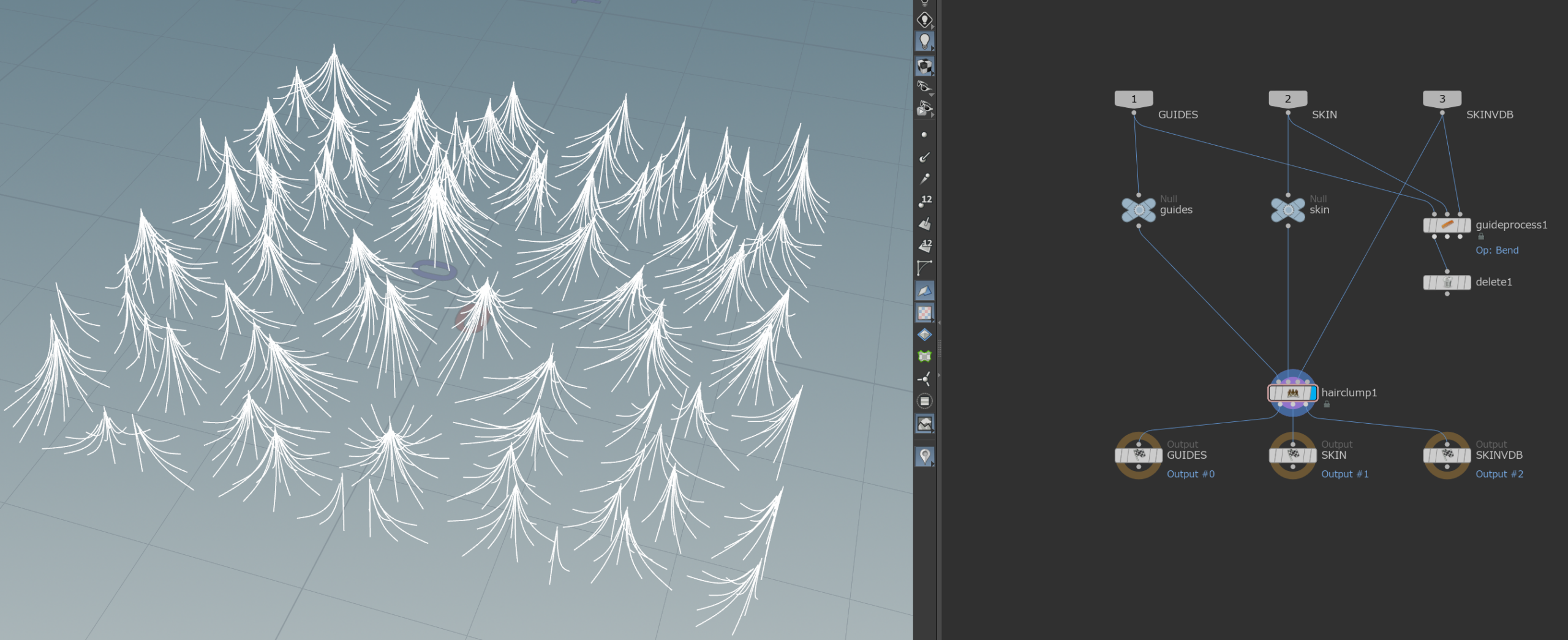This screenshot has height=640, width=1568.
Task: Click the map pin icon in toolbar
Action: (924, 456)
